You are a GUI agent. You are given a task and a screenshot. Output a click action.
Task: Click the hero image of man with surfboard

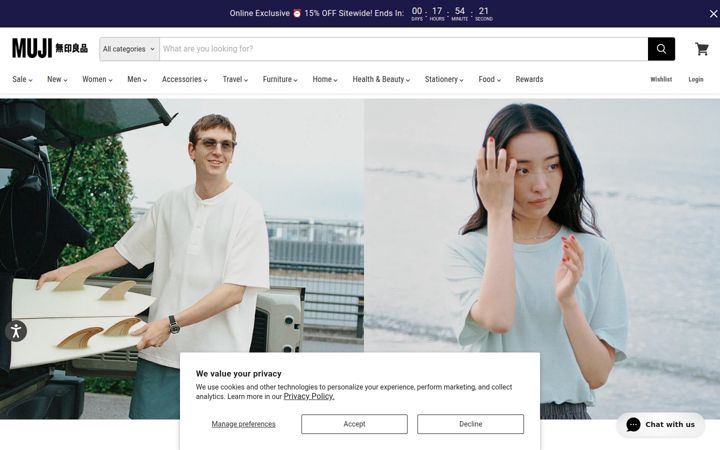click(182, 259)
